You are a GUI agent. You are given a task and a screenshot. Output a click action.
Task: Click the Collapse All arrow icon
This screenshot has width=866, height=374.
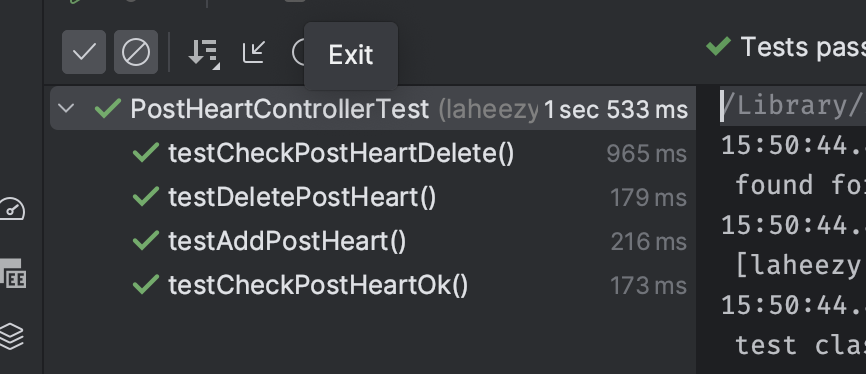point(254,52)
